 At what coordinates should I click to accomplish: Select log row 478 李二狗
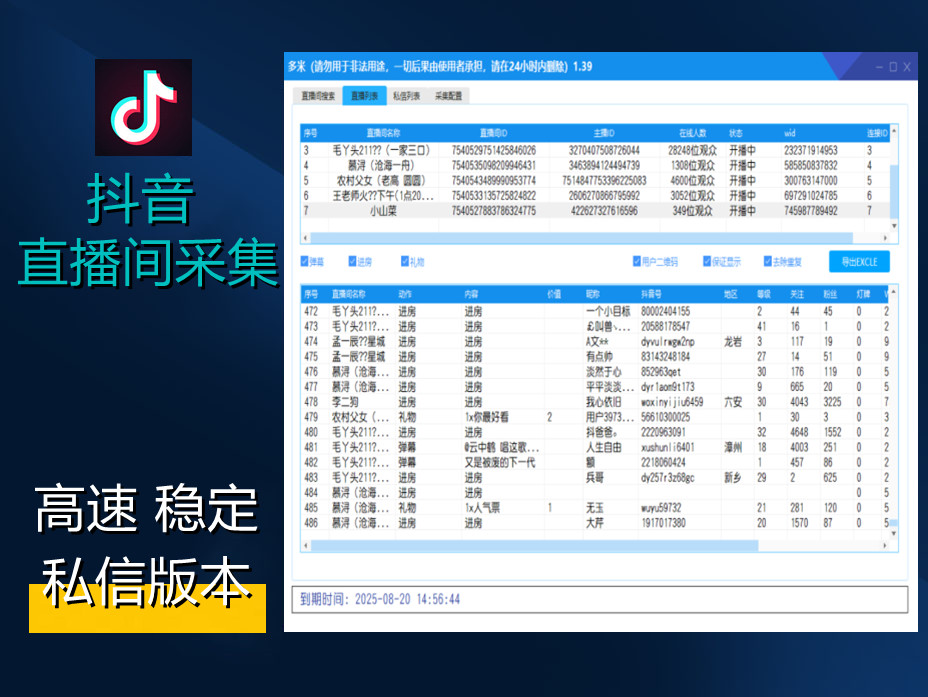point(595,402)
